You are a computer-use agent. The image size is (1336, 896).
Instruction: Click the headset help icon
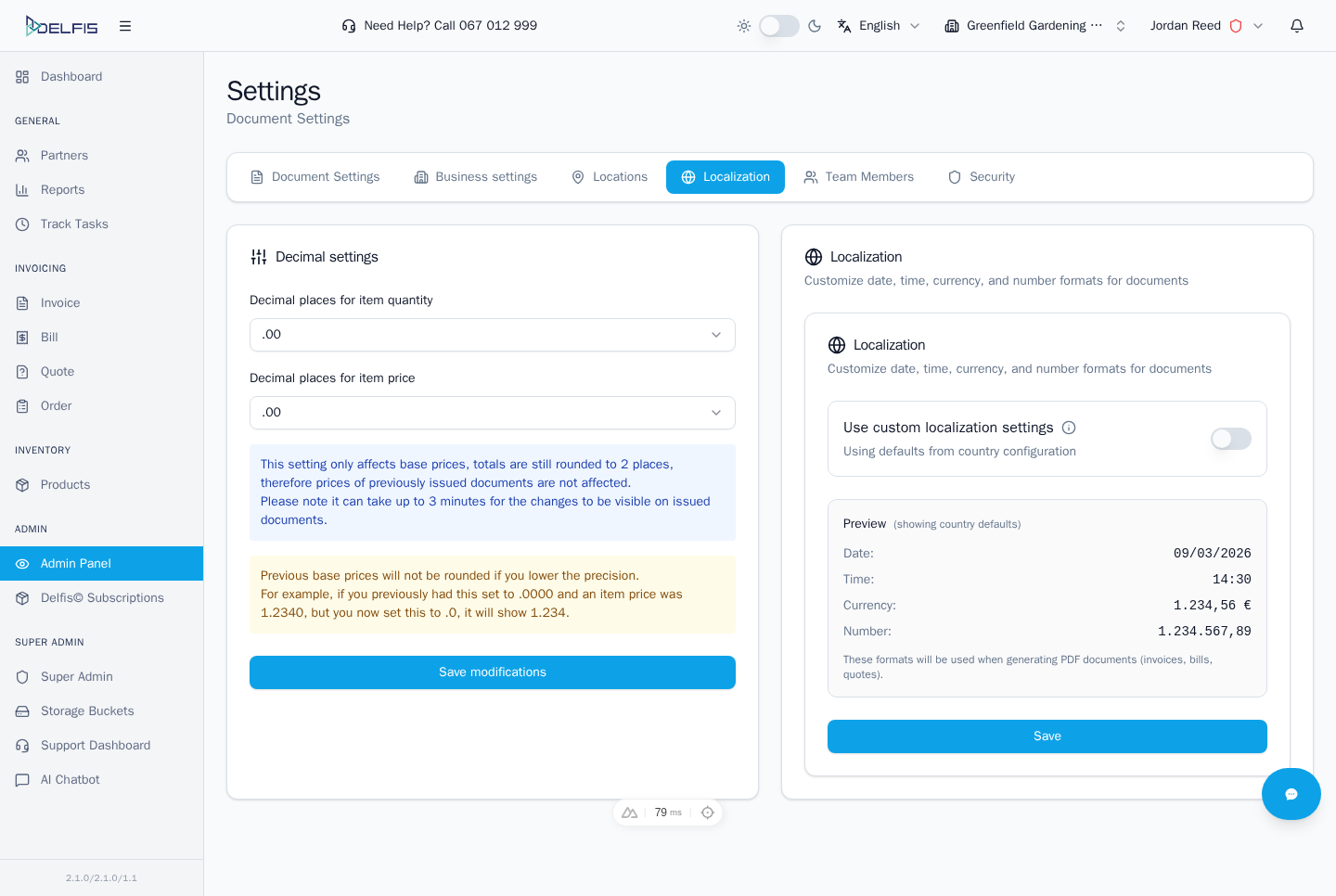tap(349, 26)
